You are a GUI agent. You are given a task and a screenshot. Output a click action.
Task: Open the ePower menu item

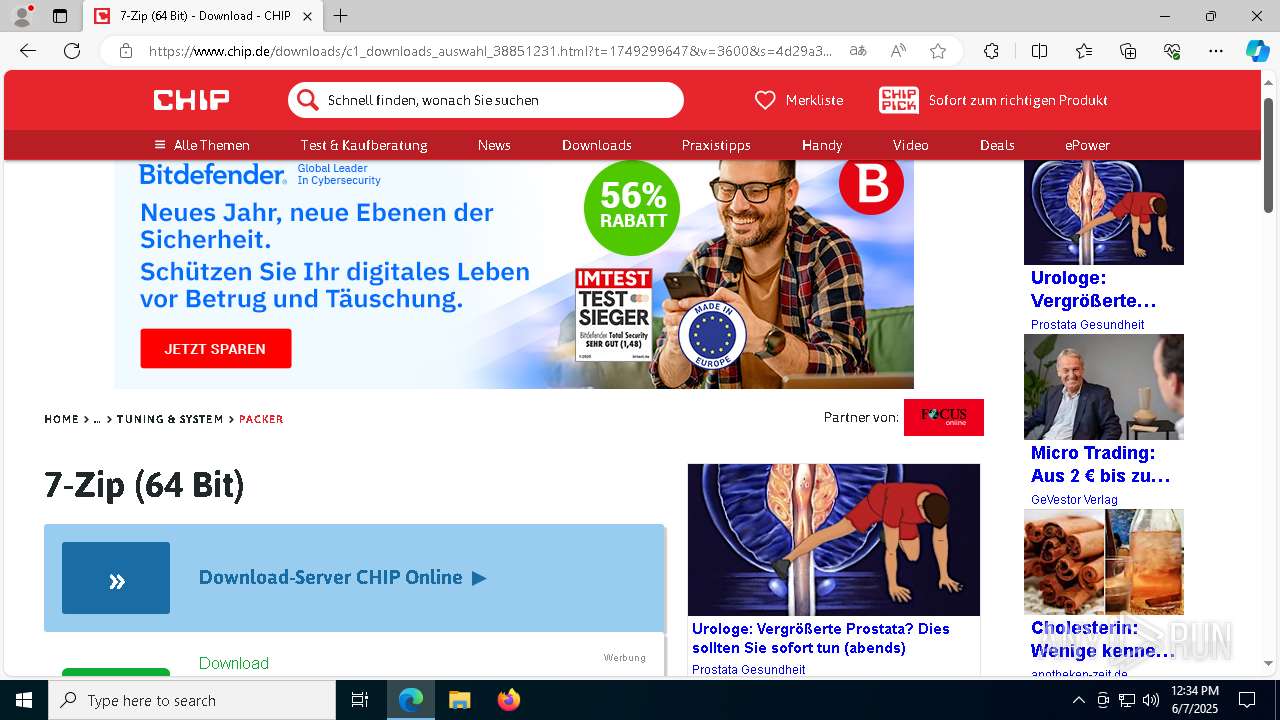[x=1087, y=145]
